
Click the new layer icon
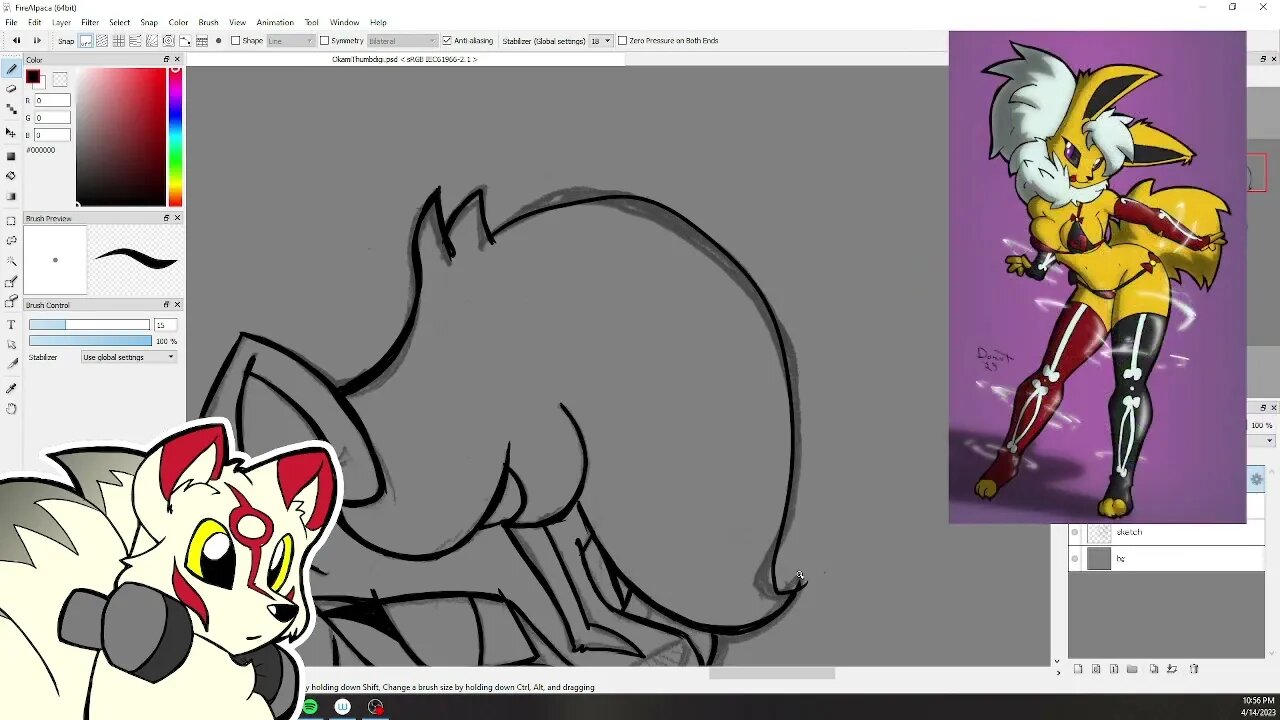pos(1078,669)
